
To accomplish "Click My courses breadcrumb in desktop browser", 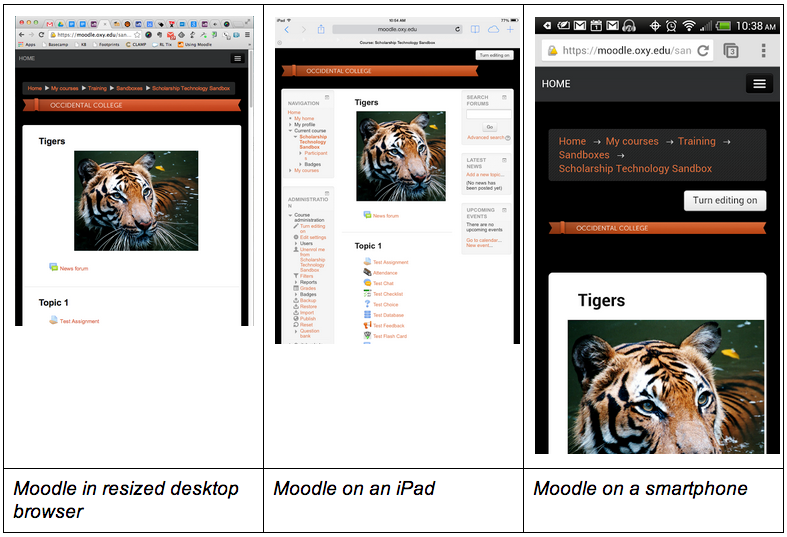I will pyautogui.click(x=65, y=88).
